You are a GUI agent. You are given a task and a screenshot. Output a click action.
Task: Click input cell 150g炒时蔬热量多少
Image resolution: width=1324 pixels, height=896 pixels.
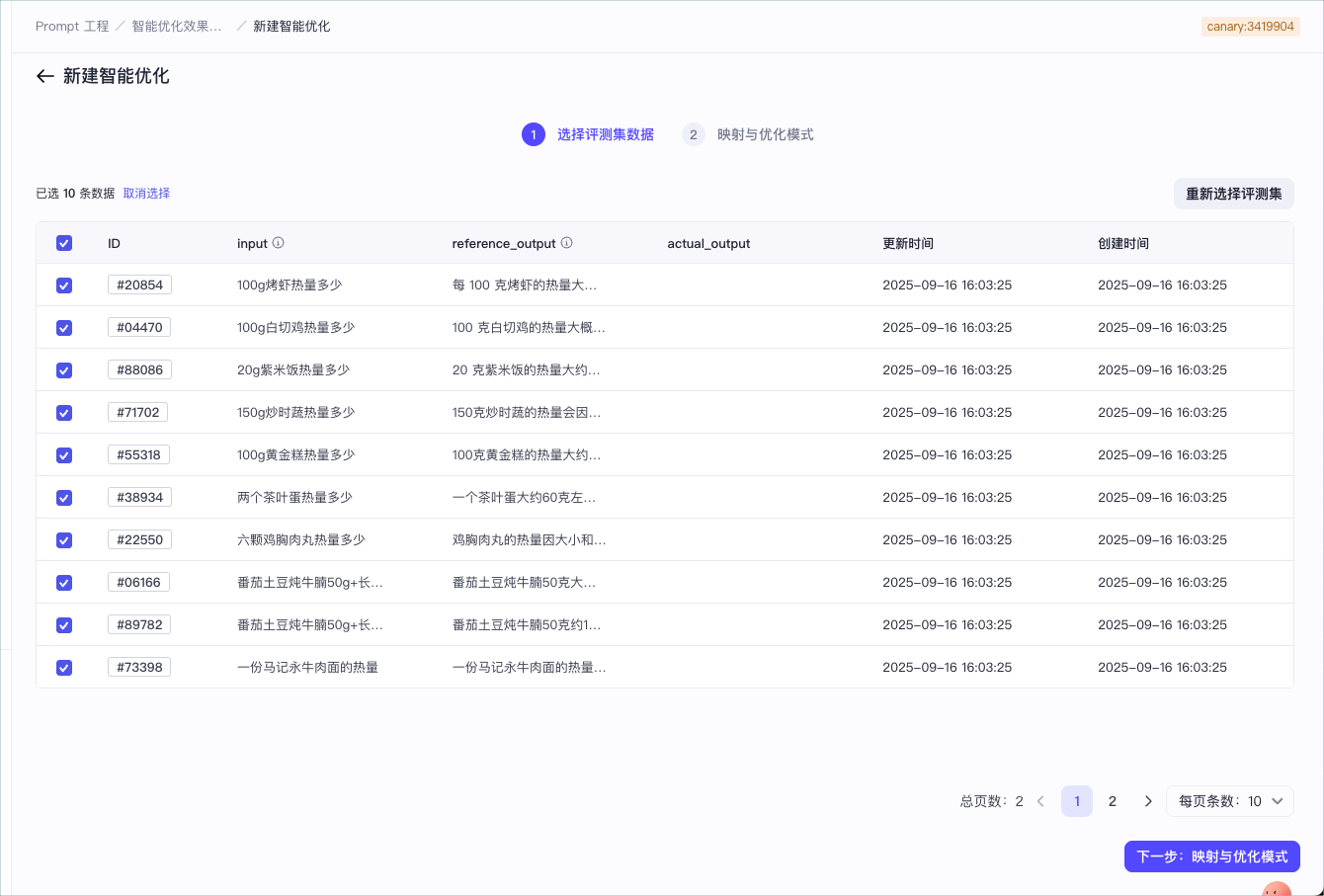pyautogui.click(x=296, y=412)
